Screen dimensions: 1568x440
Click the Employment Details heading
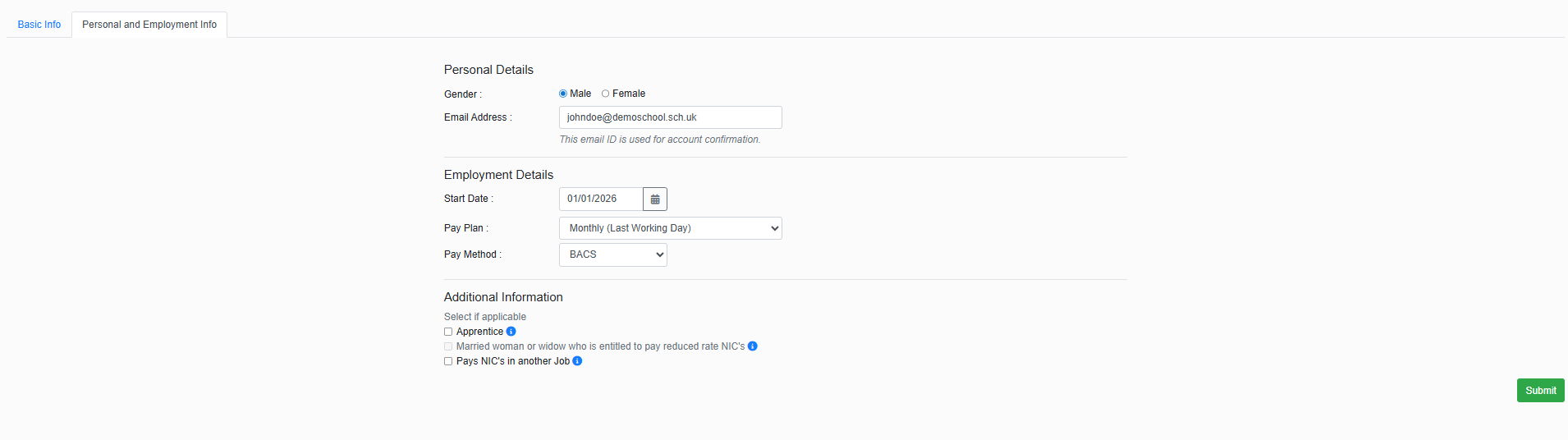498,175
